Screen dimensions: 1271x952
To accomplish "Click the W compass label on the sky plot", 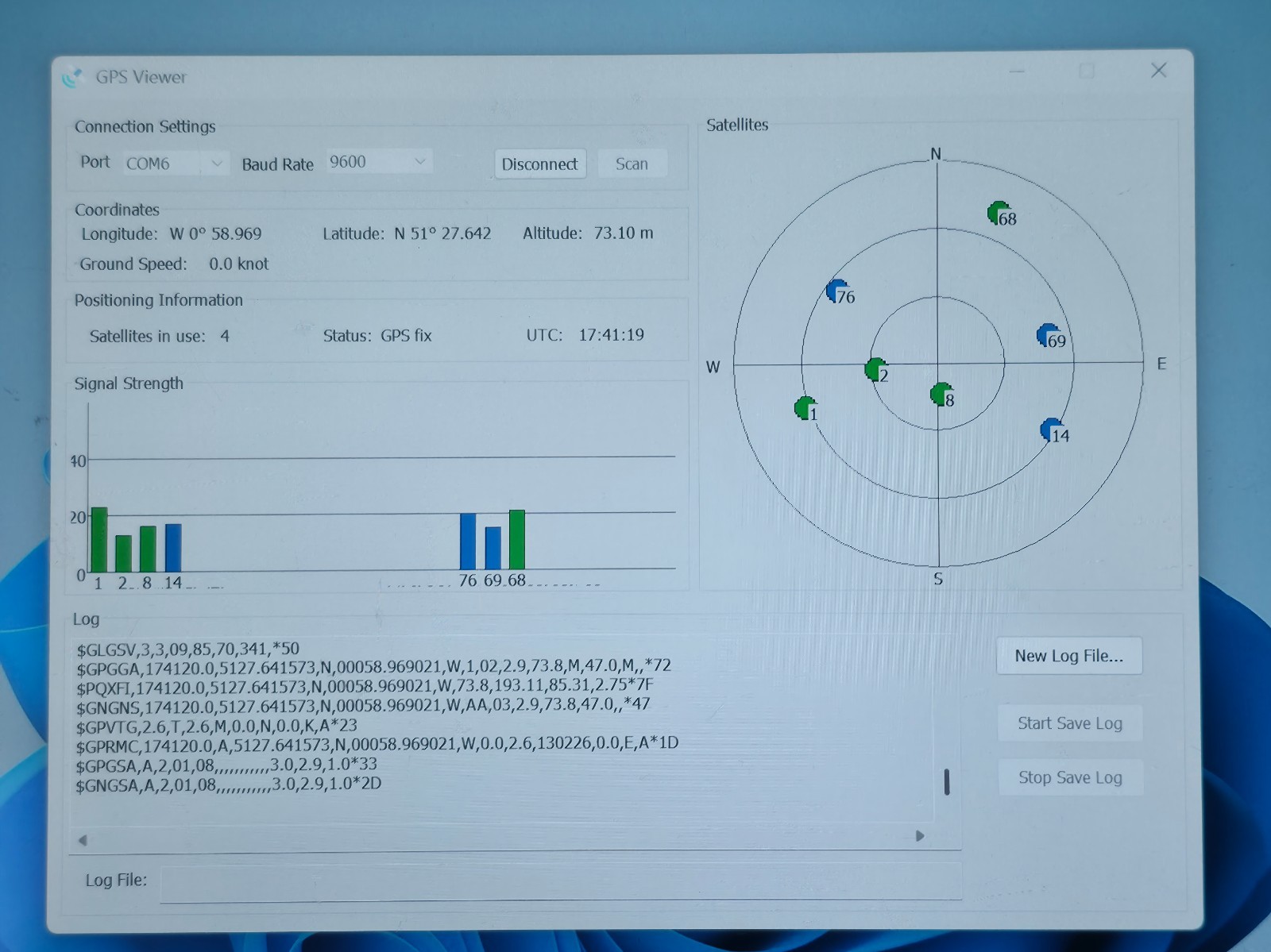I will coord(713,367).
